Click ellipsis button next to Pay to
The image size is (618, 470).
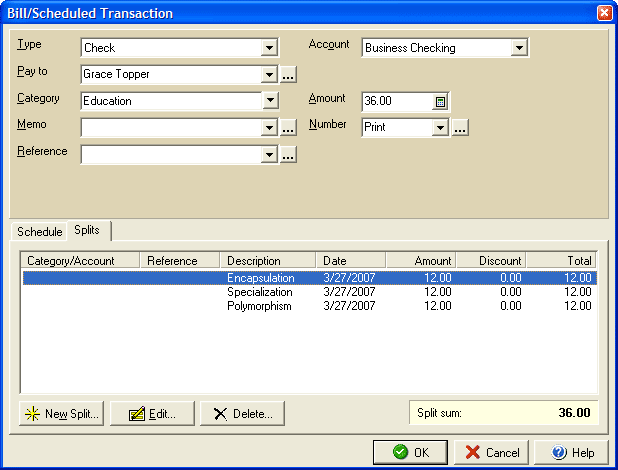(x=288, y=74)
